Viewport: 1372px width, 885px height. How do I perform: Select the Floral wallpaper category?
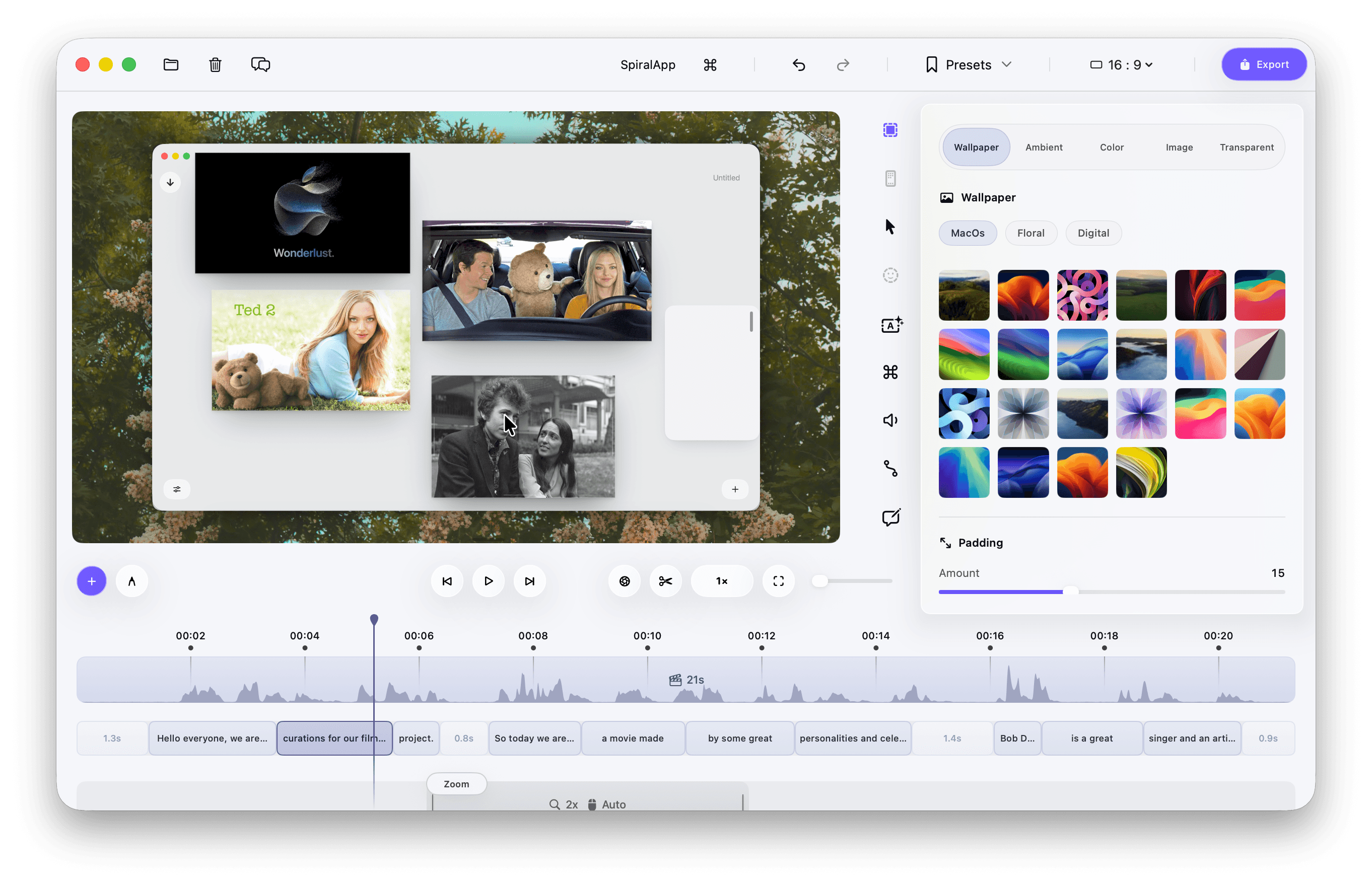1031,233
